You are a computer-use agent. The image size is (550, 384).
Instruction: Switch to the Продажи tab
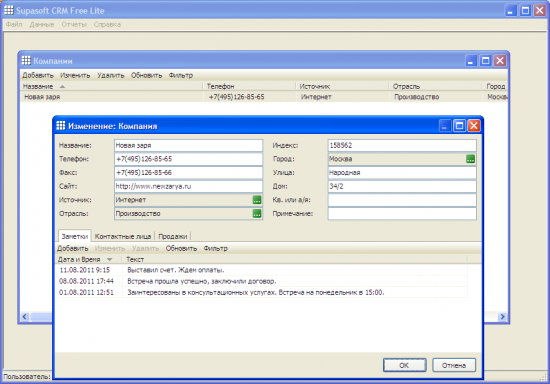[173, 236]
